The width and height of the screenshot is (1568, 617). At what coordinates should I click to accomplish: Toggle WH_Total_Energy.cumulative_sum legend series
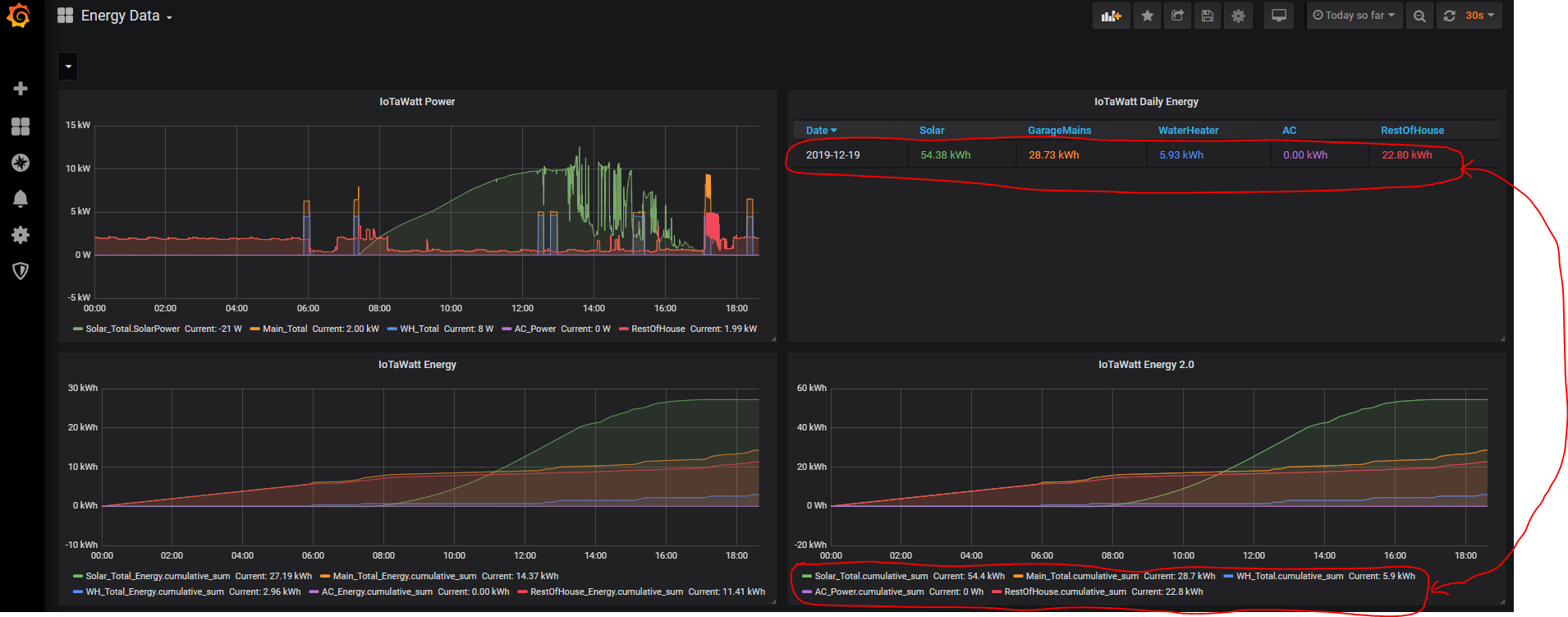click(x=154, y=592)
